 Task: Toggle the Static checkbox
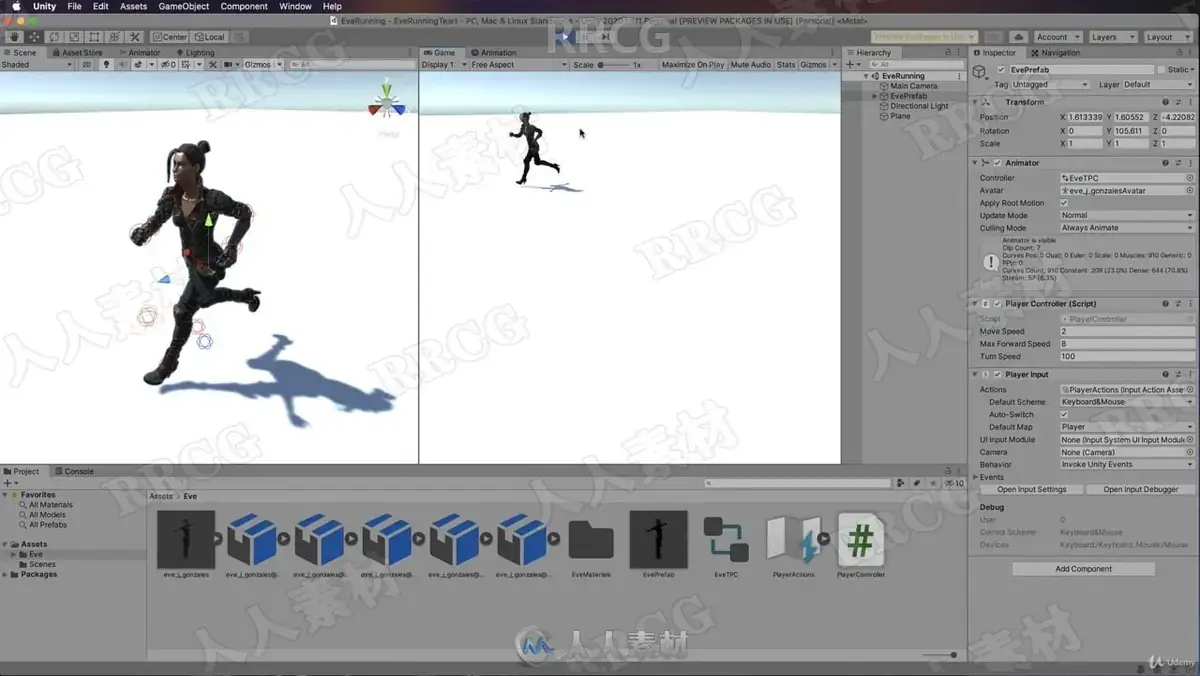pyautogui.click(x=1161, y=70)
